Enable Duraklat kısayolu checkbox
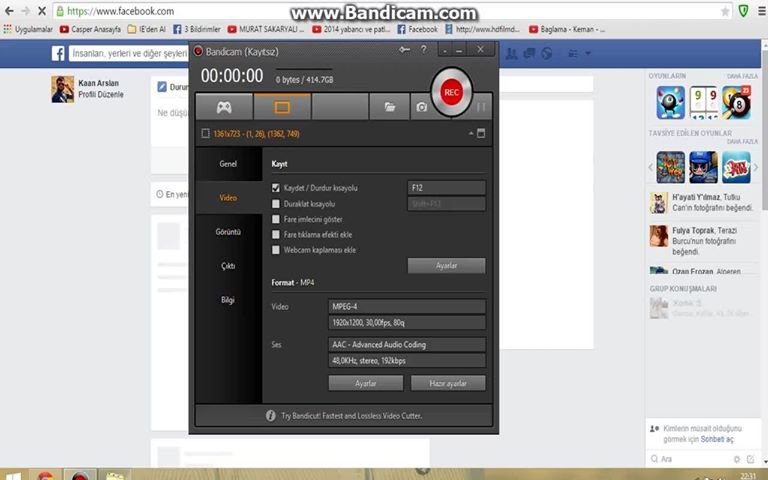This screenshot has height=480, width=768. point(276,203)
